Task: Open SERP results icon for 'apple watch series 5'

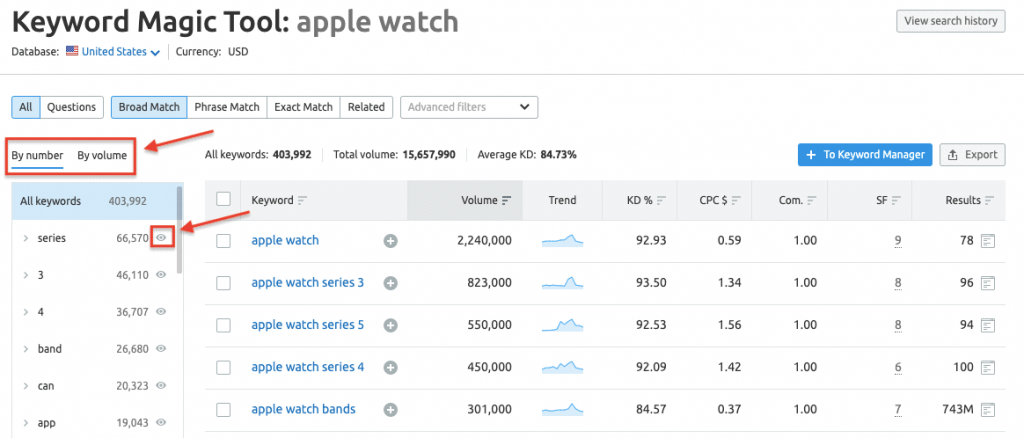Action: click(x=988, y=325)
